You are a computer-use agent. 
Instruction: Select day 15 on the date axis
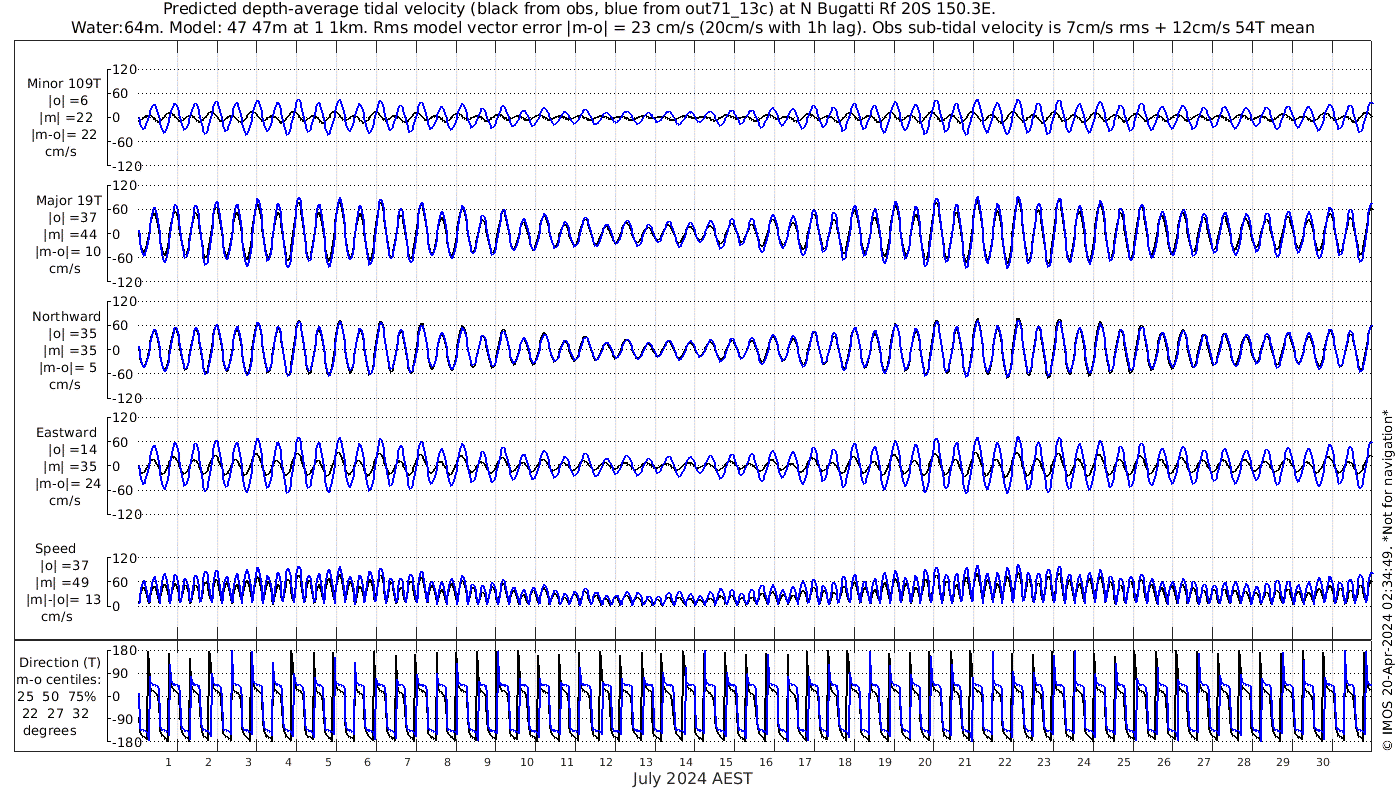point(725,762)
